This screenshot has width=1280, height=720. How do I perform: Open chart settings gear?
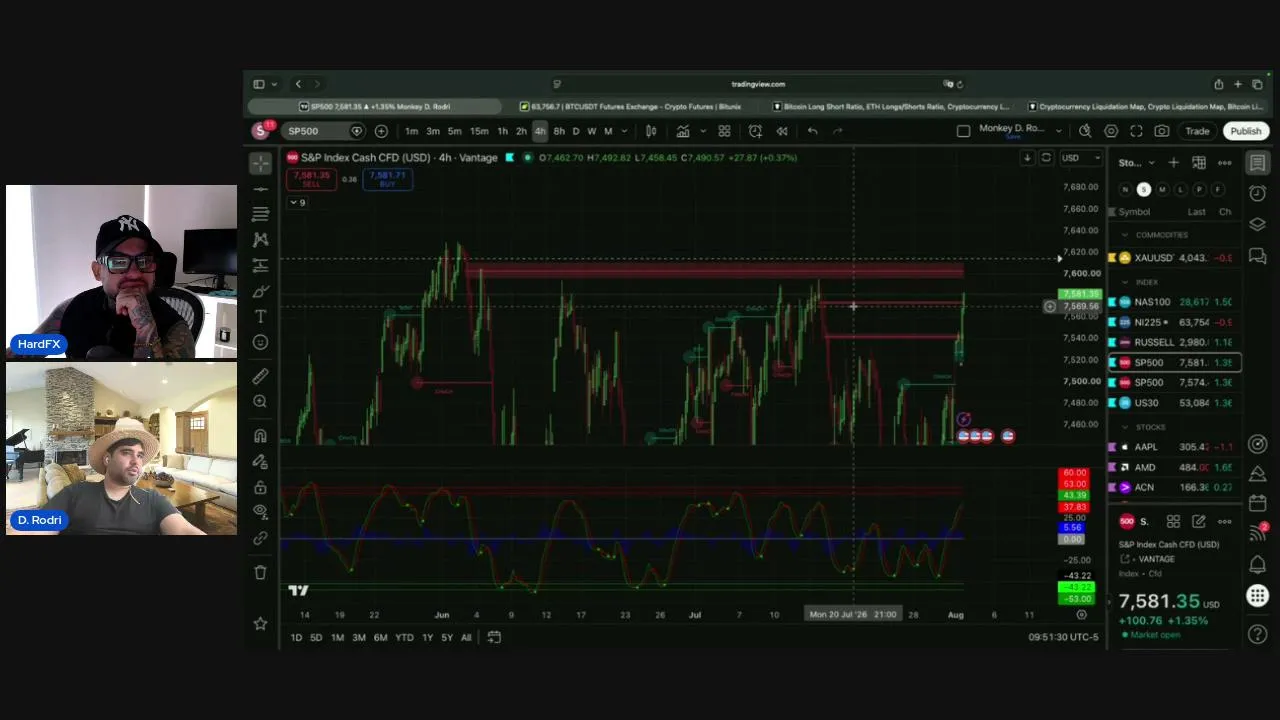click(1111, 131)
